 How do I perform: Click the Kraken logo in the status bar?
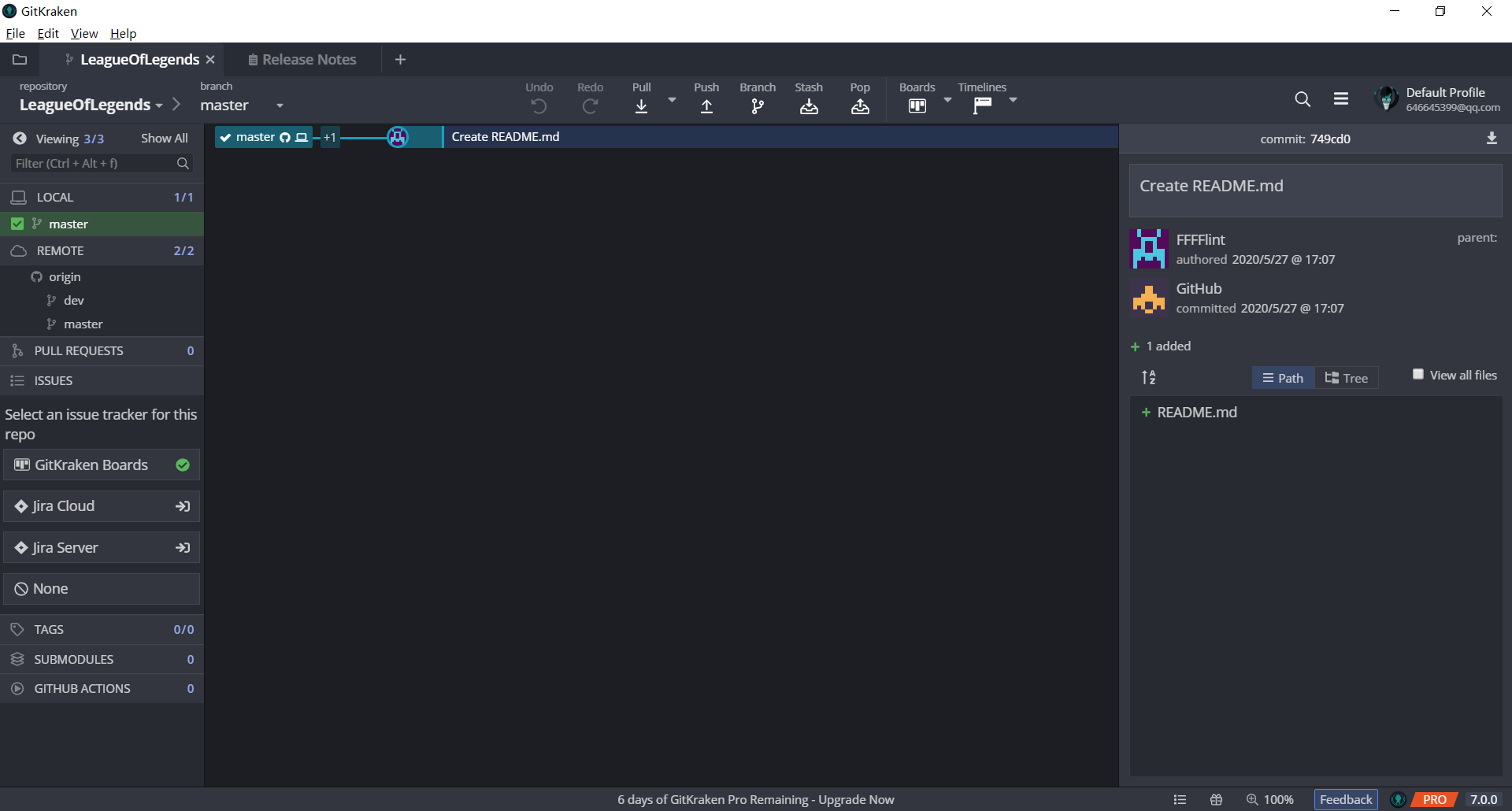(x=1399, y=800)
